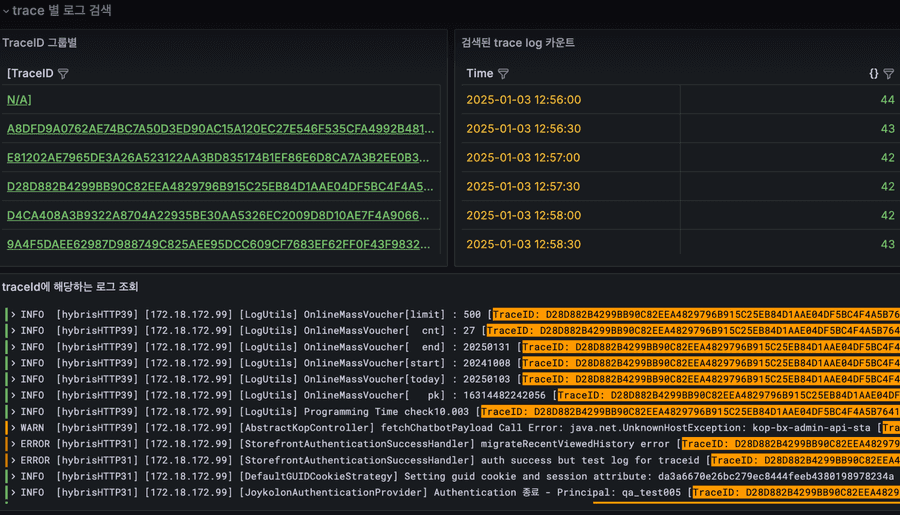Click highlighted TraceID in OnlineMassVoucher[limit] line
Screen dimensions: 900x515
point(696,315)
